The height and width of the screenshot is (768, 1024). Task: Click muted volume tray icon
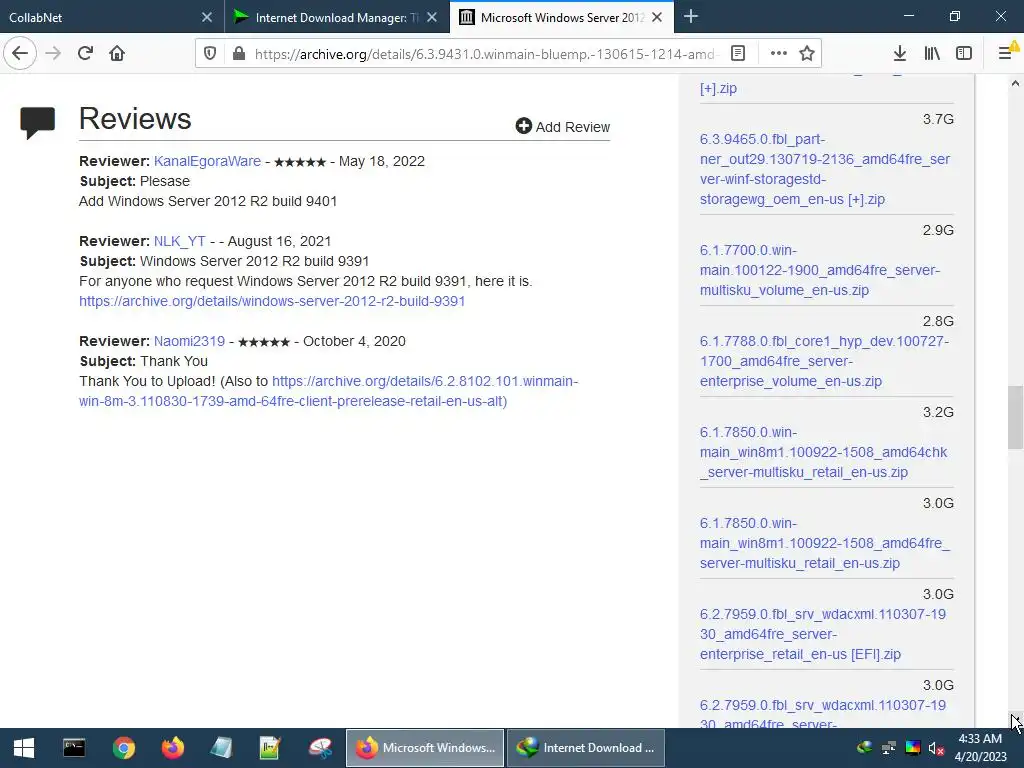point(936,748)
